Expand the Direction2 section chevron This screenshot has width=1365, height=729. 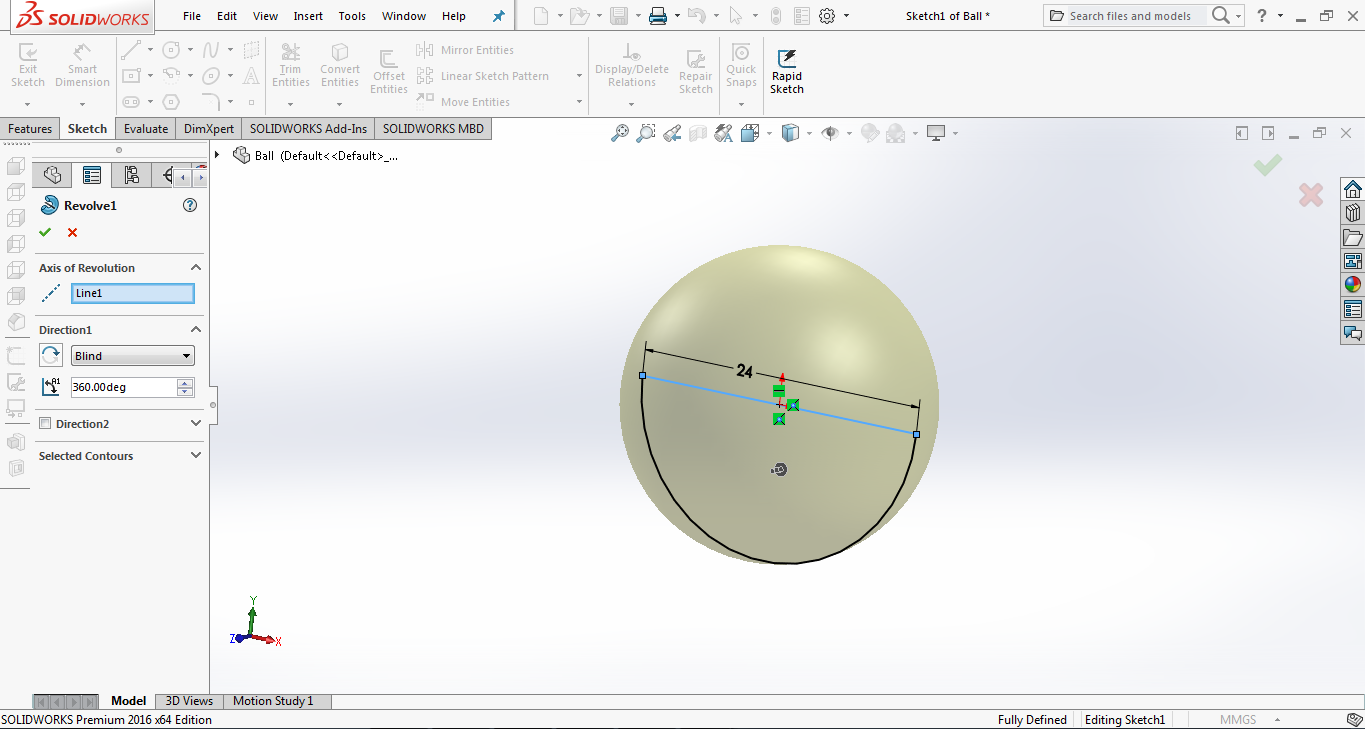click(x=196, y=423)
